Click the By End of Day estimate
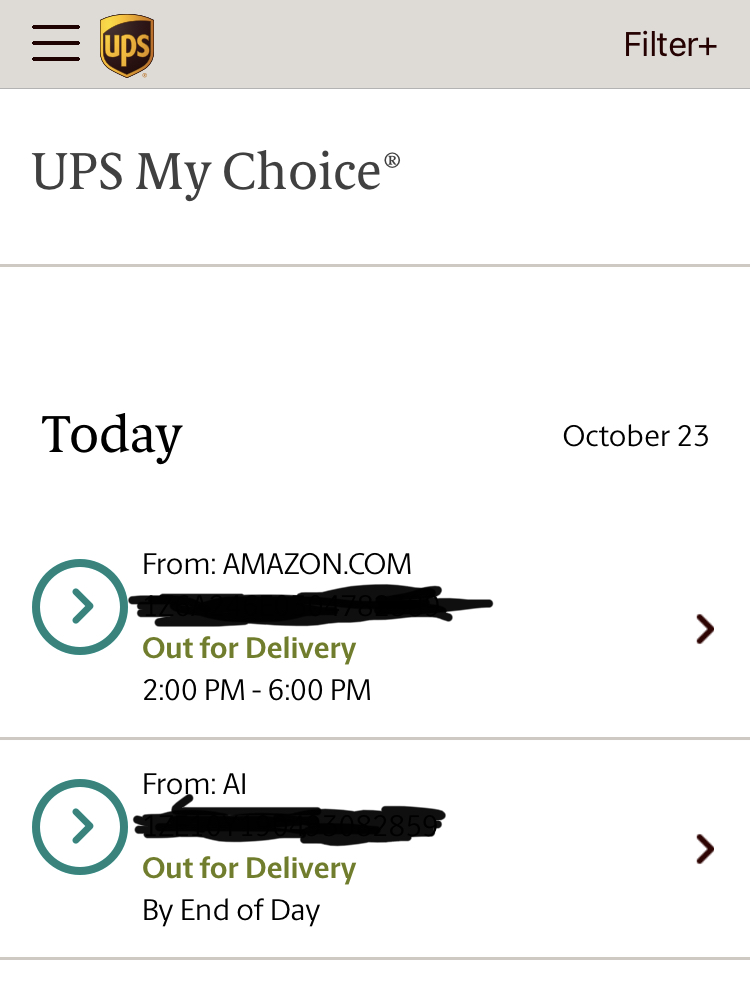Screen dimensions: 750x984 click(231, 911)
